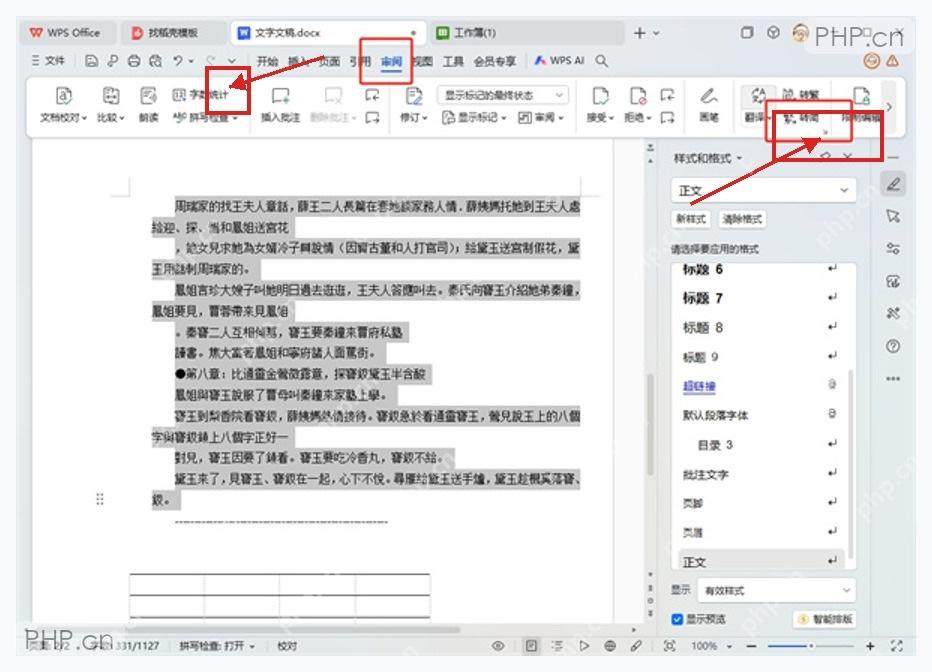This screenshot has height=672, width=932.
Task: Click the 翻译 translate icon
Action: tap(758, 95)
